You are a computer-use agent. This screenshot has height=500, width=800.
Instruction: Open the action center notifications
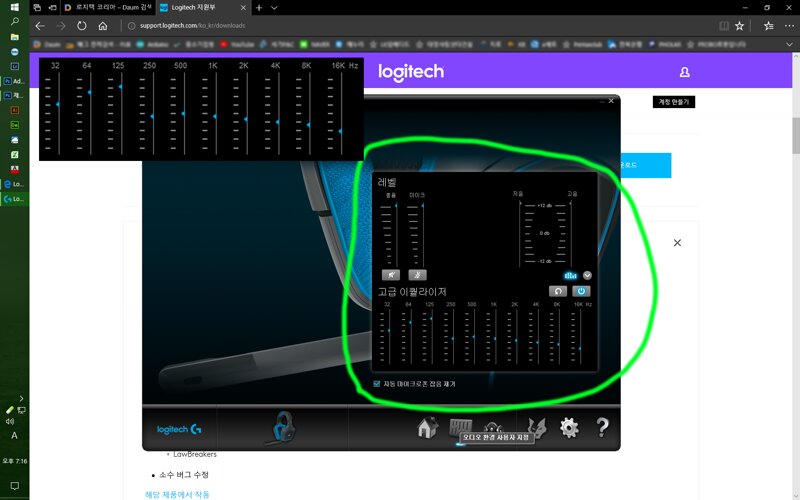[15, 486]
